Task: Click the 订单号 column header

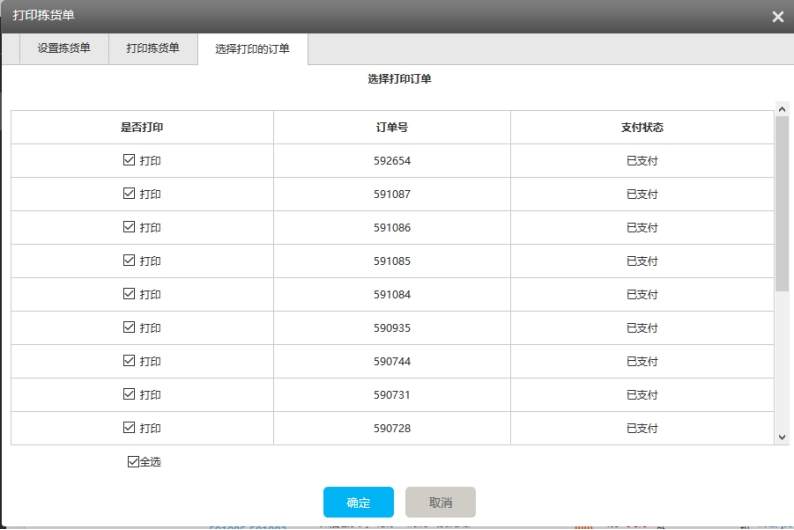Action: (x=392, y=128)
